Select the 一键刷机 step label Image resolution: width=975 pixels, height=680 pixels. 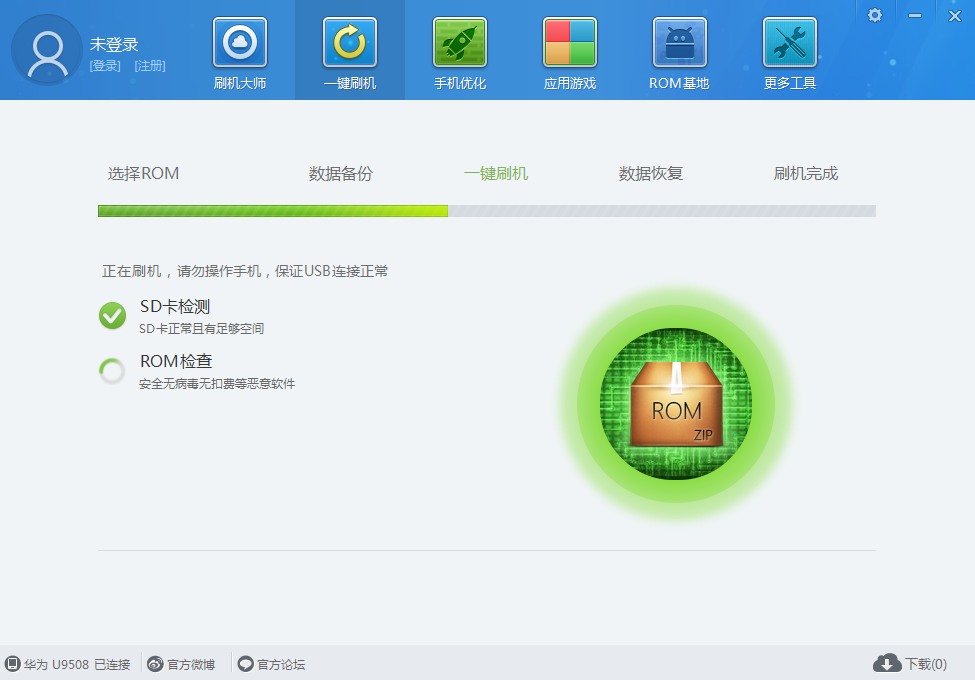[496, 173]
